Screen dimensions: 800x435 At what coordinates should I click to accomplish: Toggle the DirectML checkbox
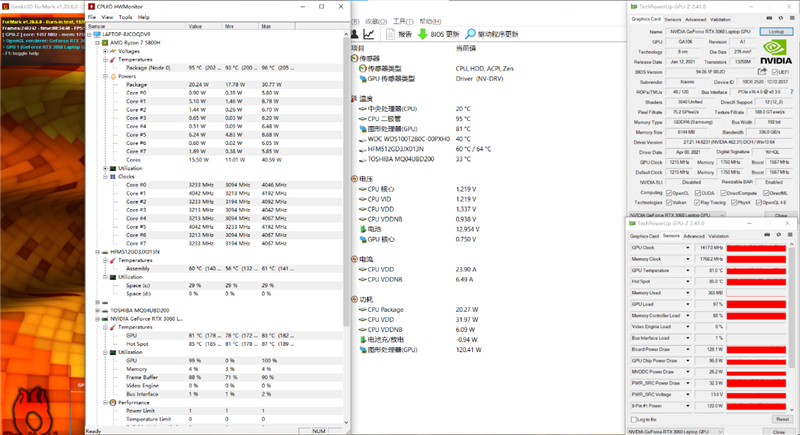coord(766,193)
